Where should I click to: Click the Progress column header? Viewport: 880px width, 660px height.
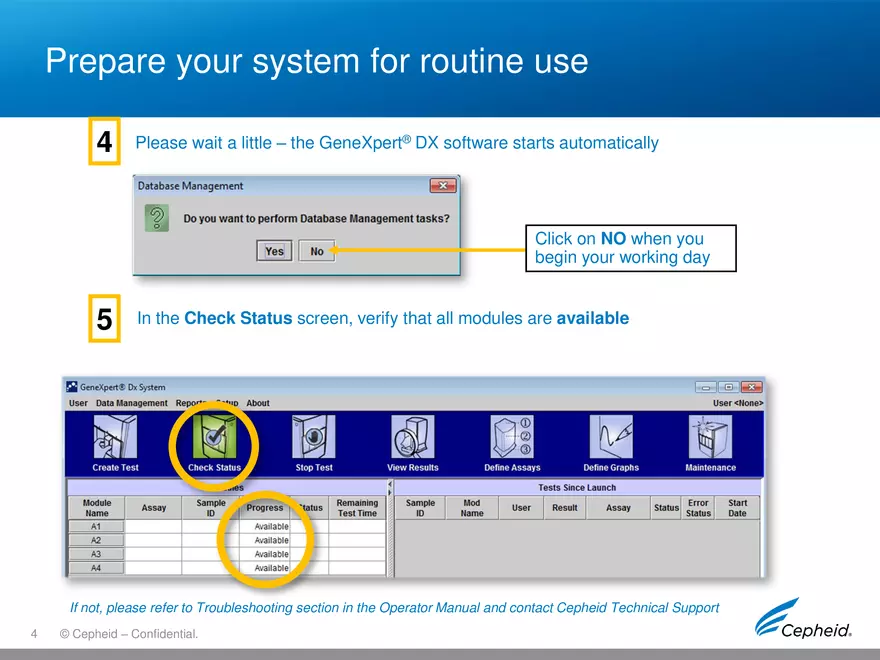[265, 508]
